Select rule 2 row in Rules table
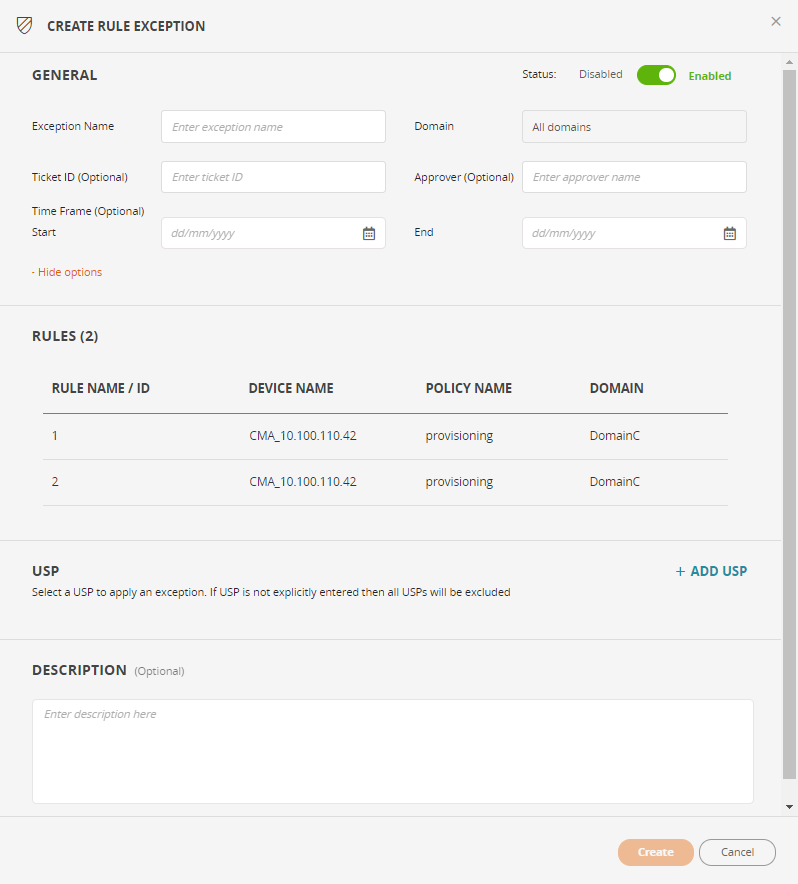Screen dimensions: 798x884 385,481
